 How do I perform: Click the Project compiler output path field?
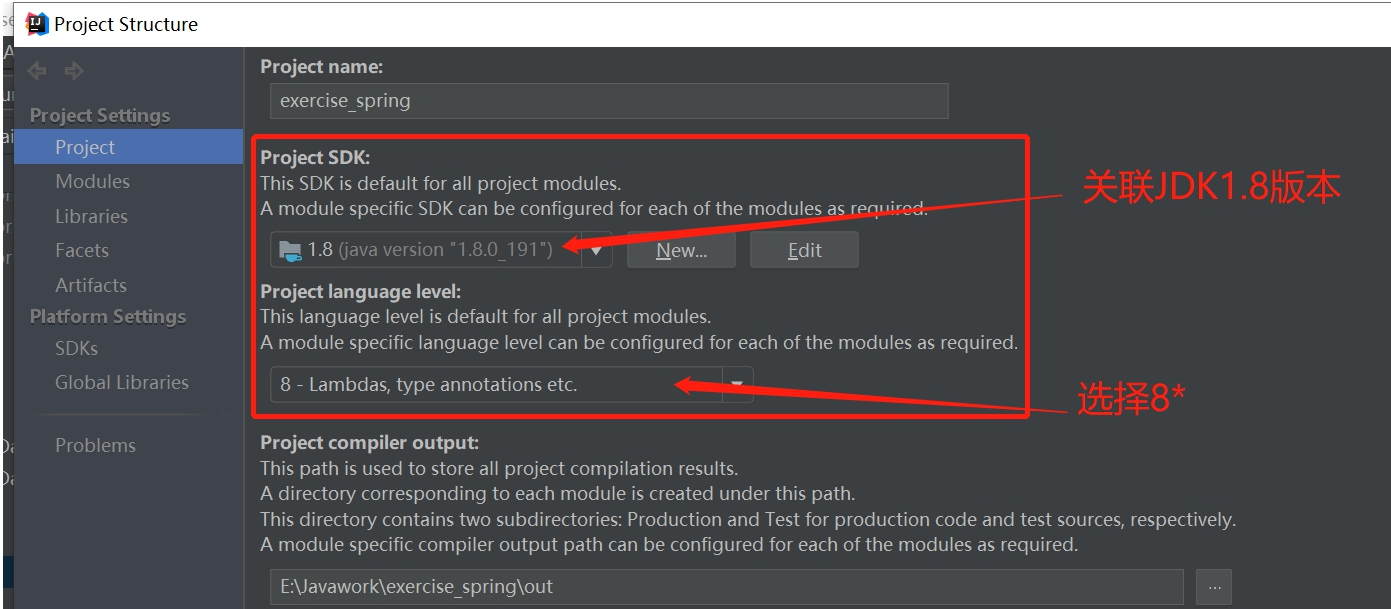(x=726, y=587)
